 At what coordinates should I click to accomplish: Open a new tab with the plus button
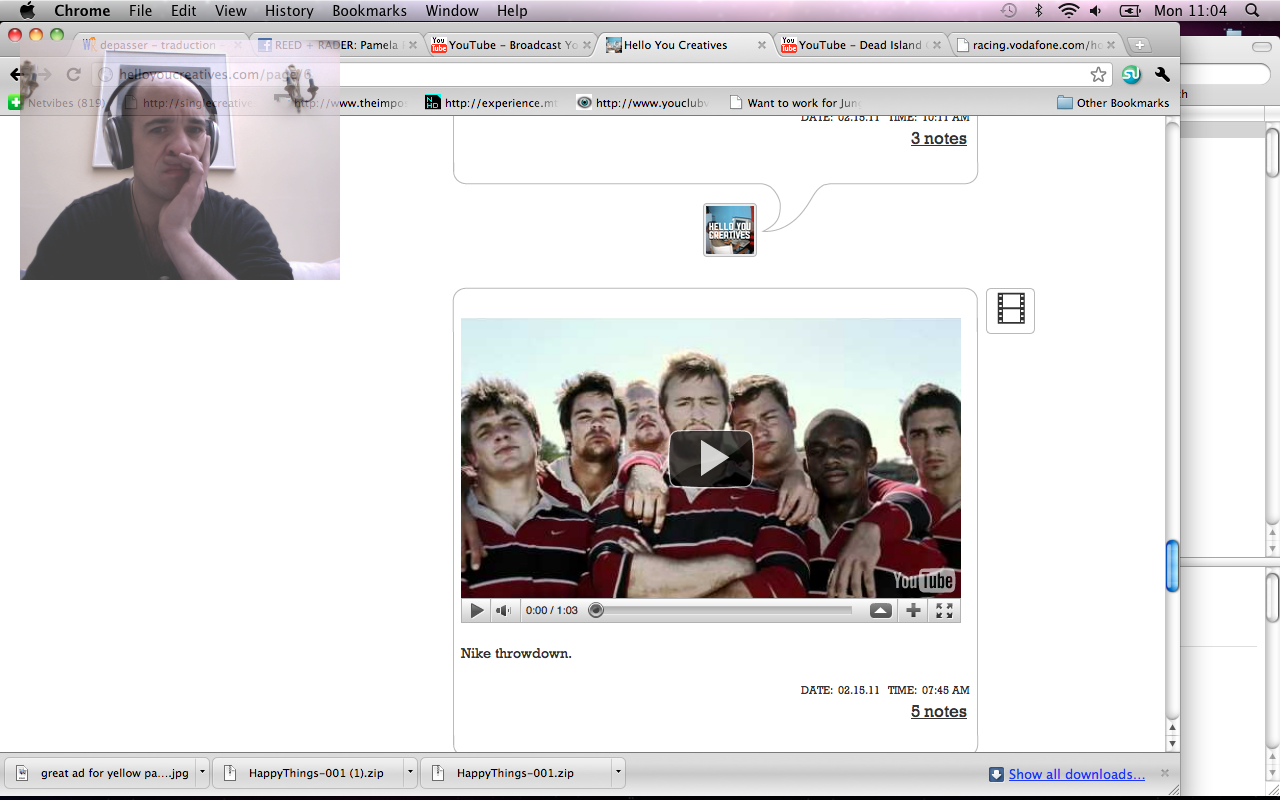click(1139, 45)
